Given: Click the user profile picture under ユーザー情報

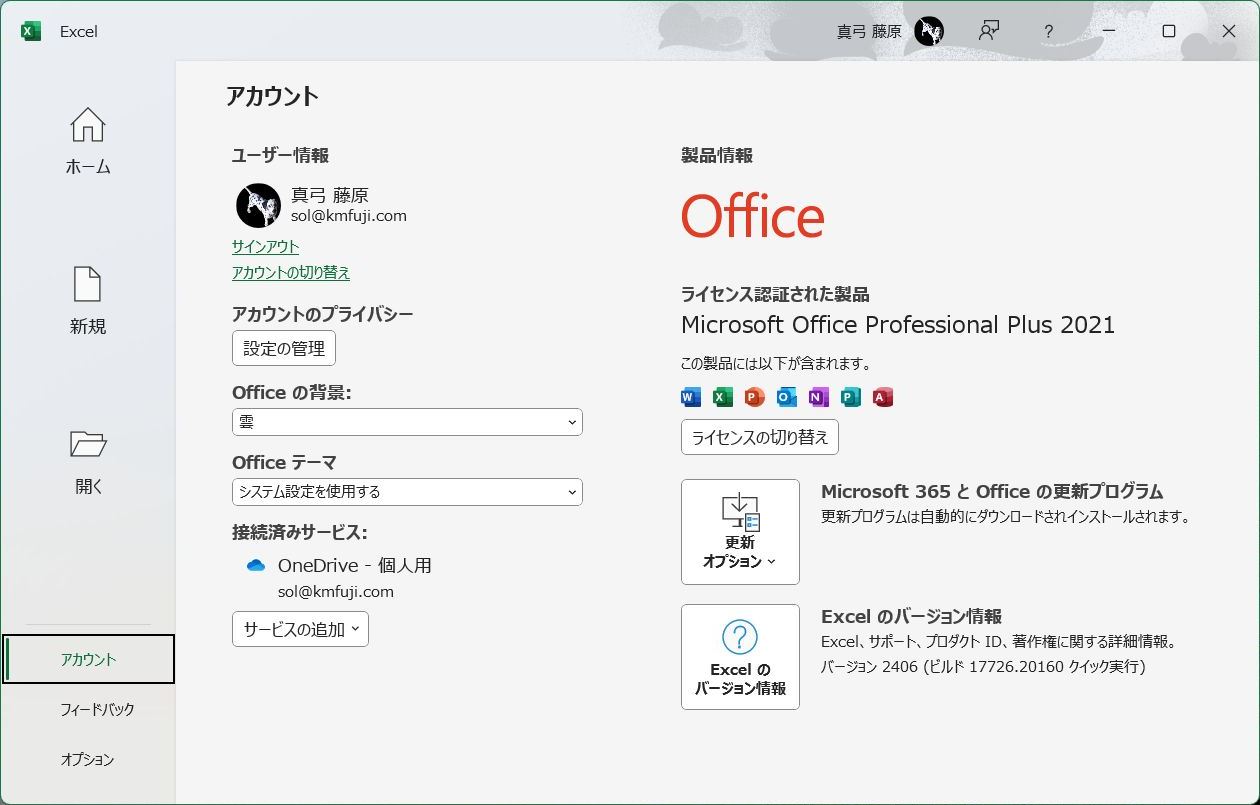Looking at the screenshot, I should [x=258, y=205].
